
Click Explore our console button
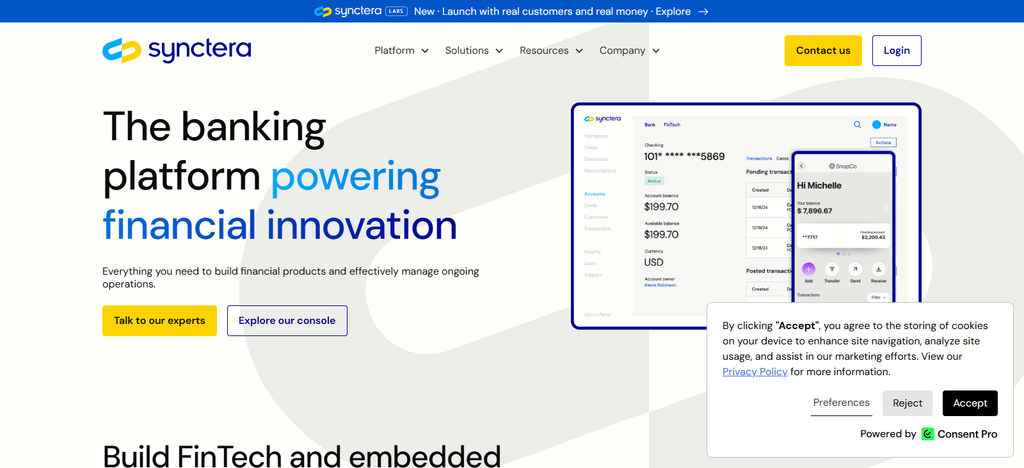287,320
